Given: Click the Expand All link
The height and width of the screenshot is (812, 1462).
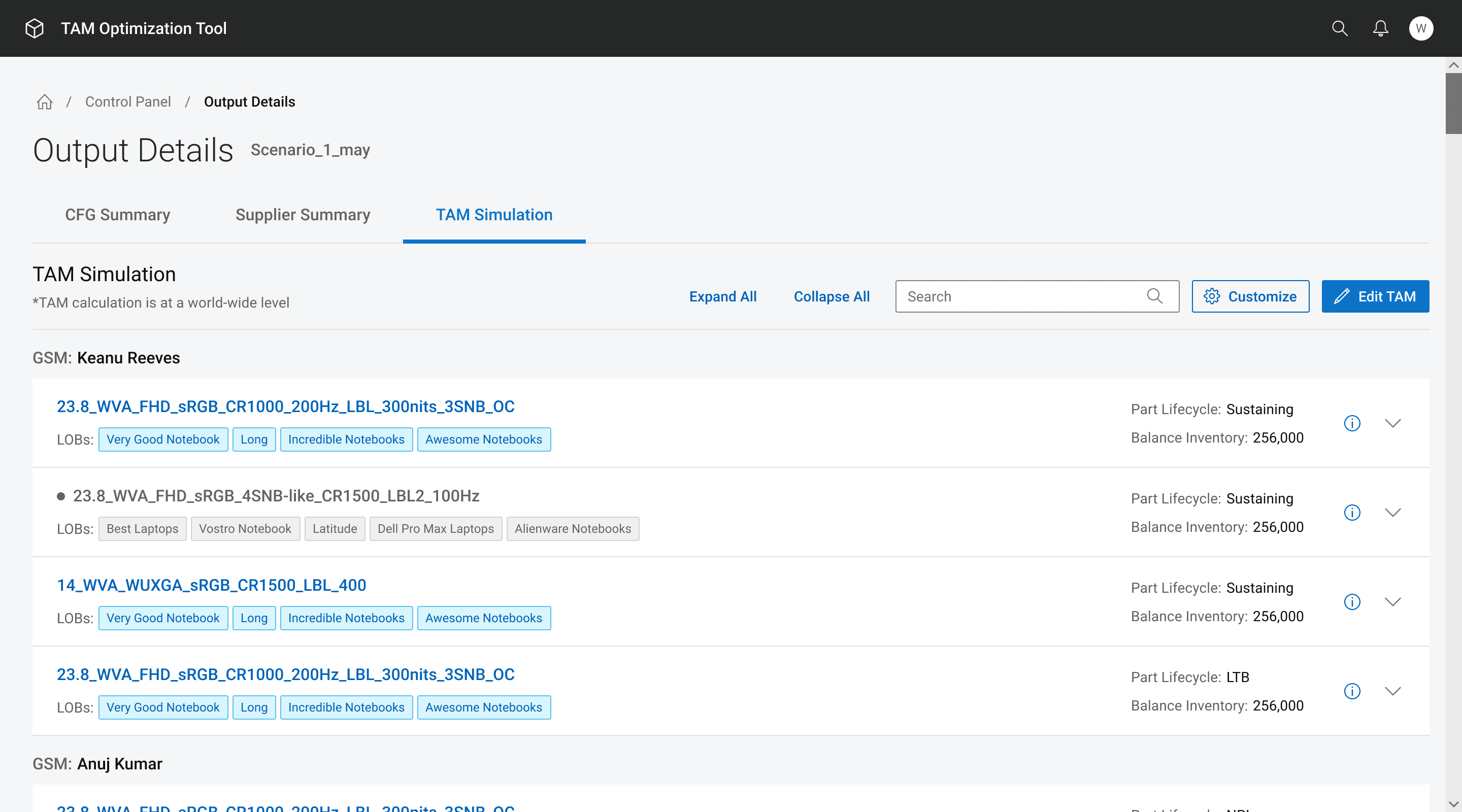Looking at the screenshot, I should click(722, 296).
